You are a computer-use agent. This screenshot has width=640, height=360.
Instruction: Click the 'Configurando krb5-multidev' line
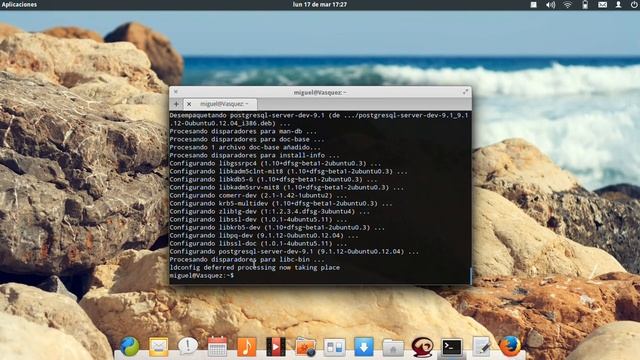point(281,203)
